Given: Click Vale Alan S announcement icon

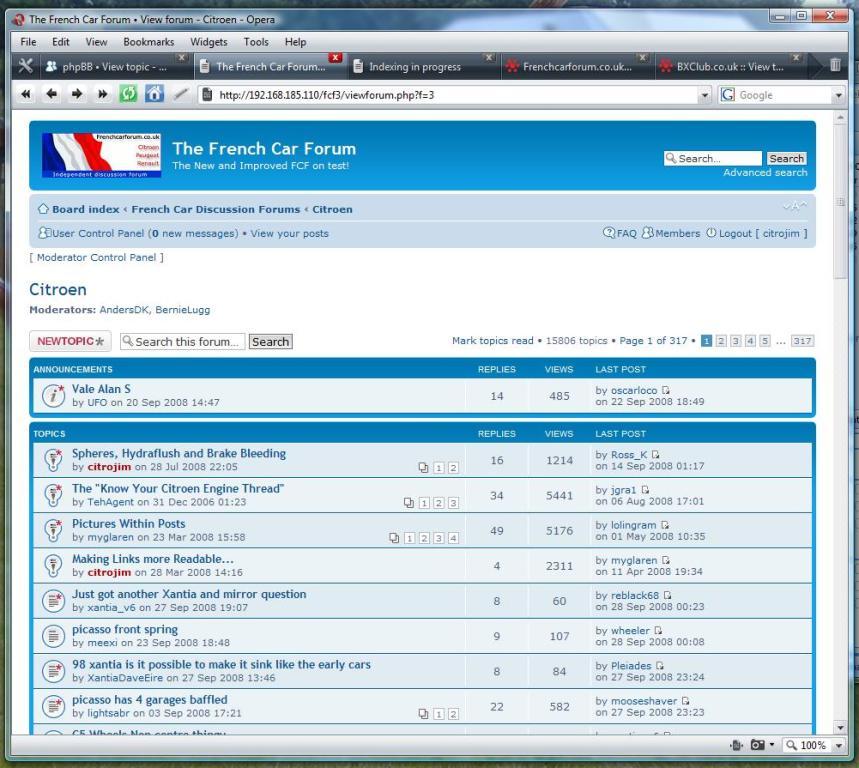Looking at the screenshot, I should click(54, 395).
